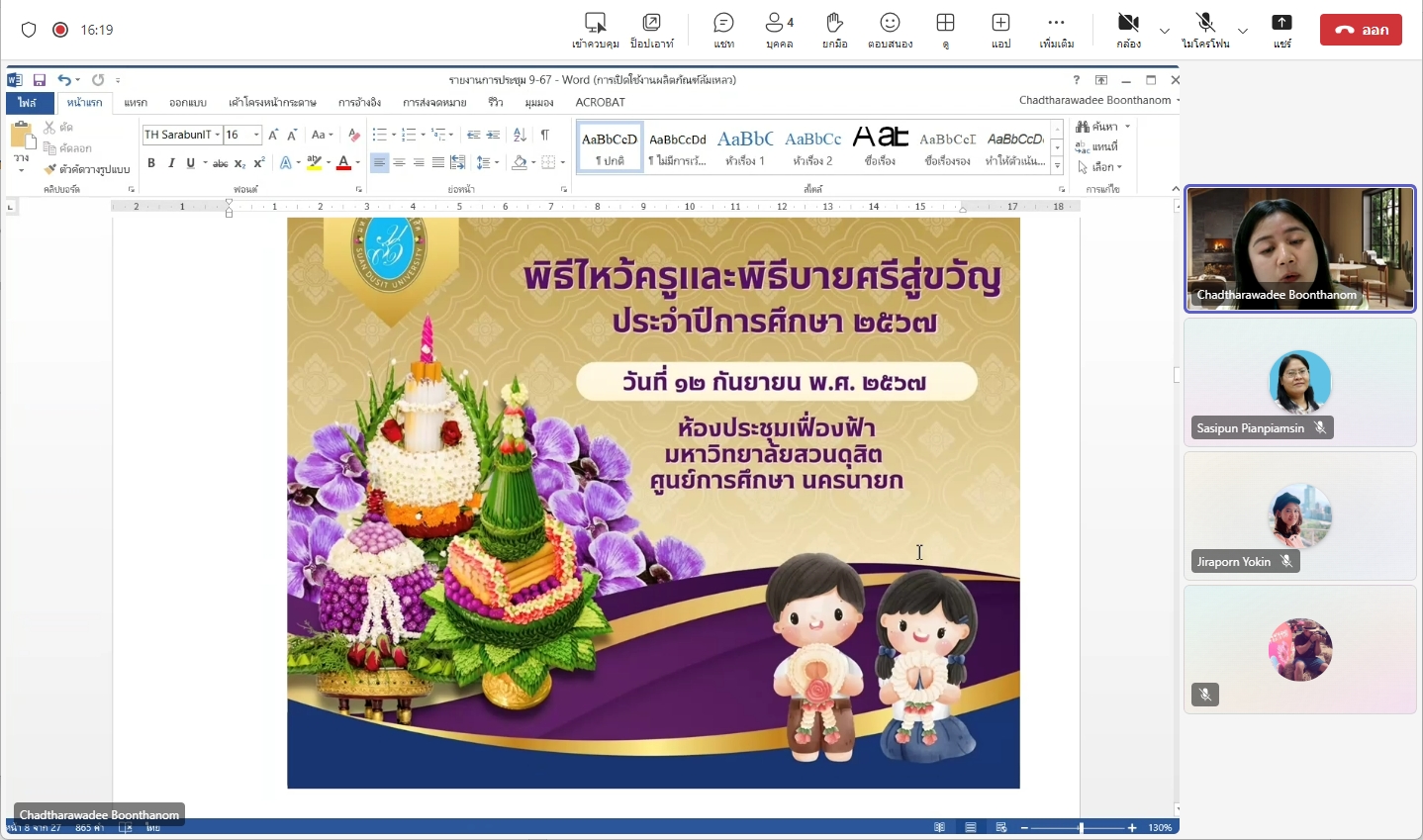
Task: Toggle subscript formatting
Action: click(239, 163)
